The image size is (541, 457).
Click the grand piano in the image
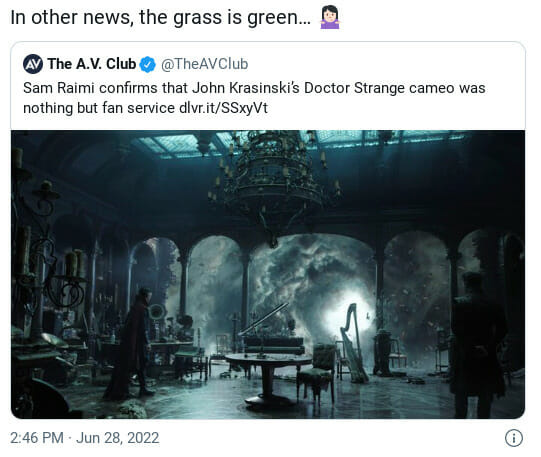click(x=271, y=331)
